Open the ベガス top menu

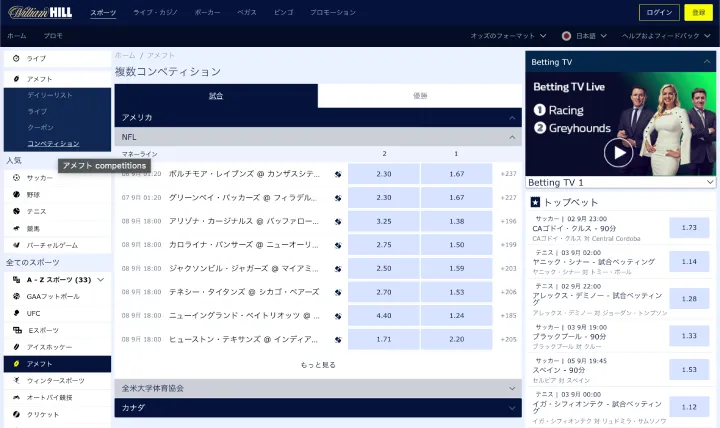(x=247, y=12)
